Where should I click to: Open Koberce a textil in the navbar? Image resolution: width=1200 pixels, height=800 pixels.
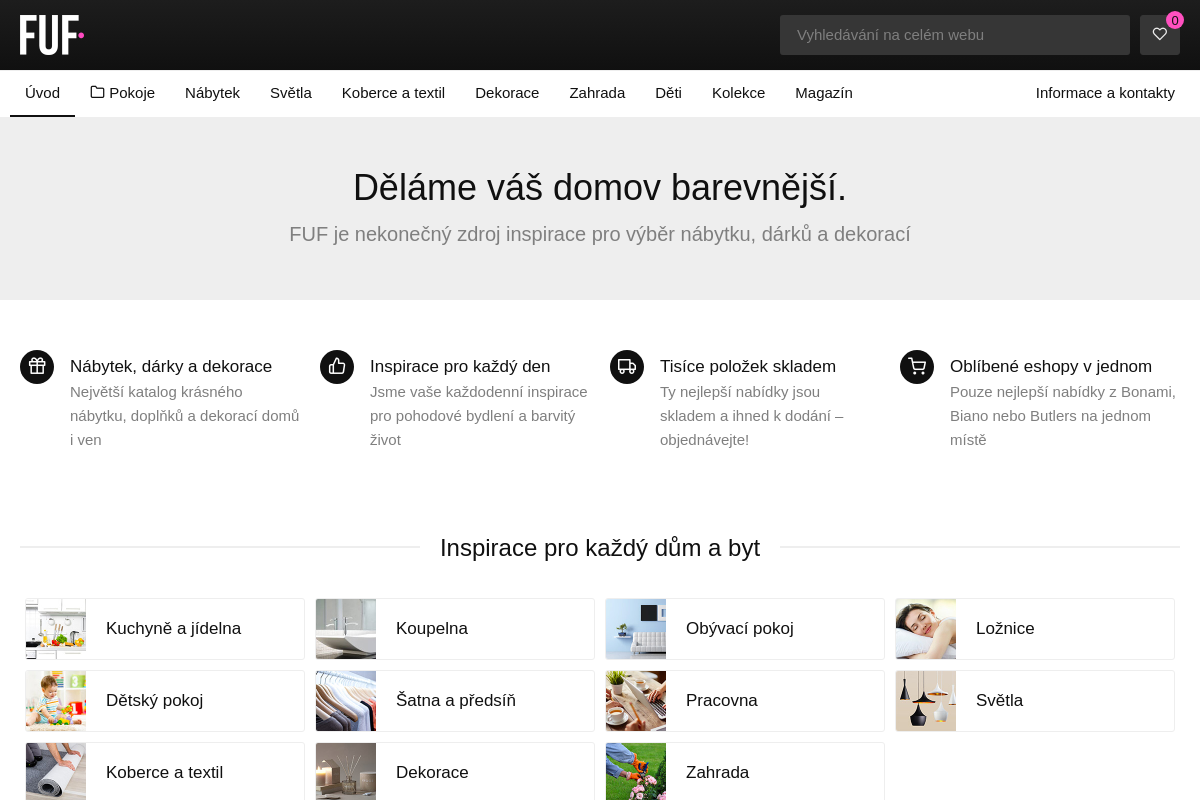pyautogui.click(x=393, y=93)
